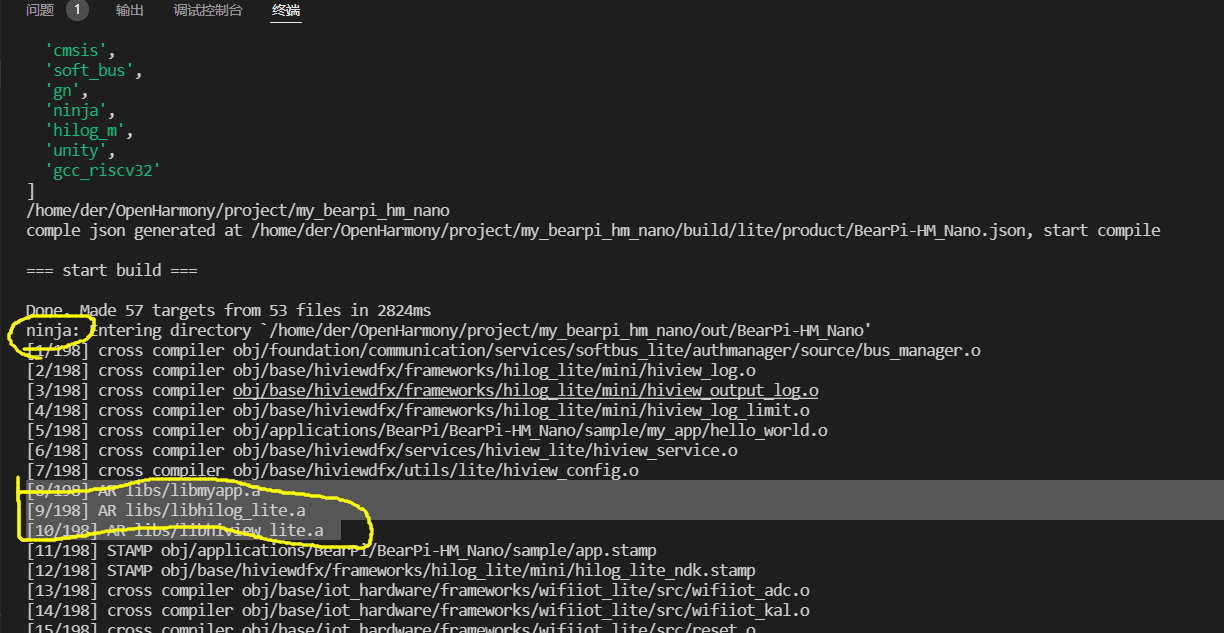Click the AR libs/libhilog_lite.a line

point(166,510)
